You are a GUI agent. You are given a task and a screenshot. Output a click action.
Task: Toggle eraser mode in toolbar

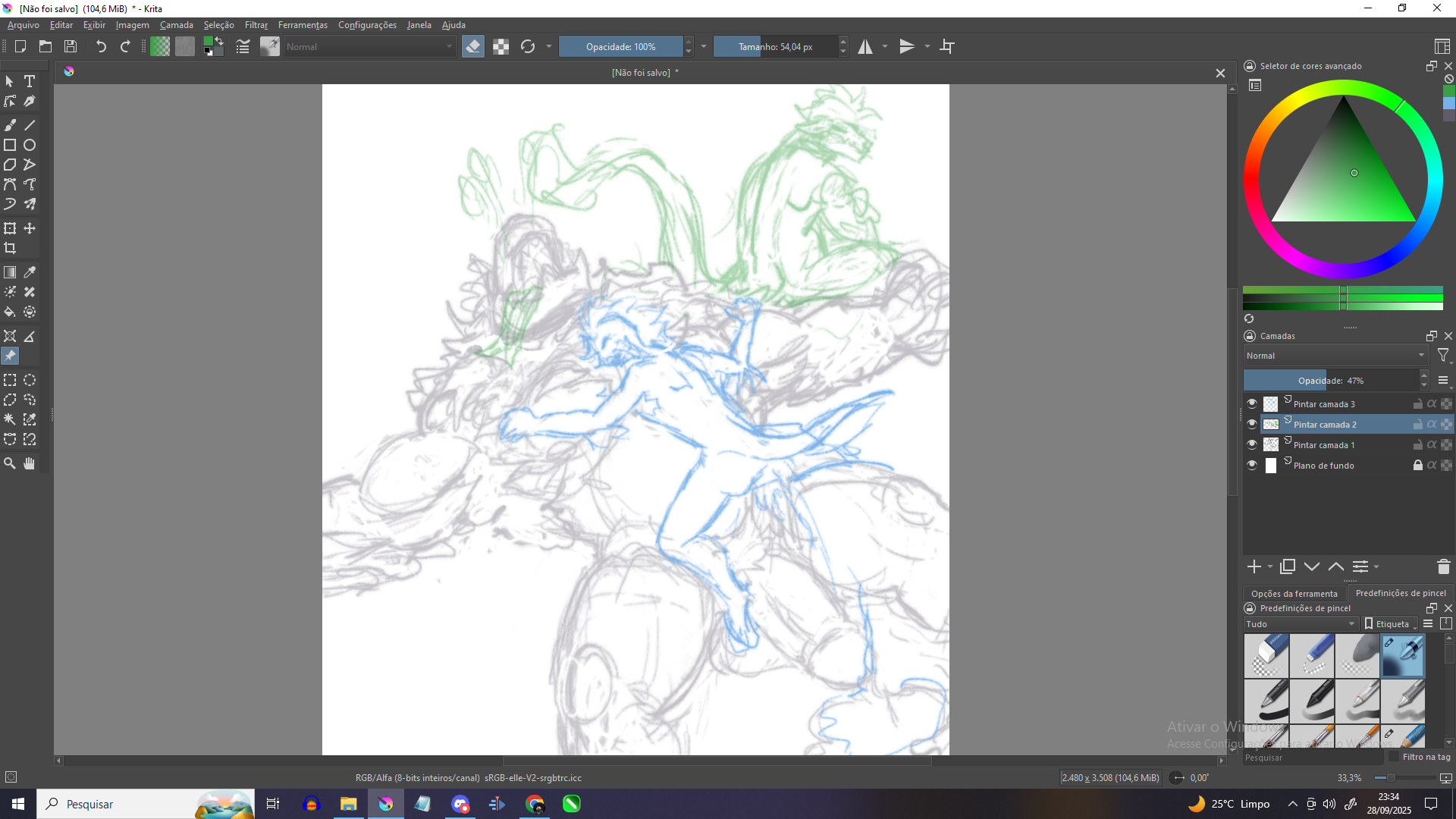click(x=472, y=47)
